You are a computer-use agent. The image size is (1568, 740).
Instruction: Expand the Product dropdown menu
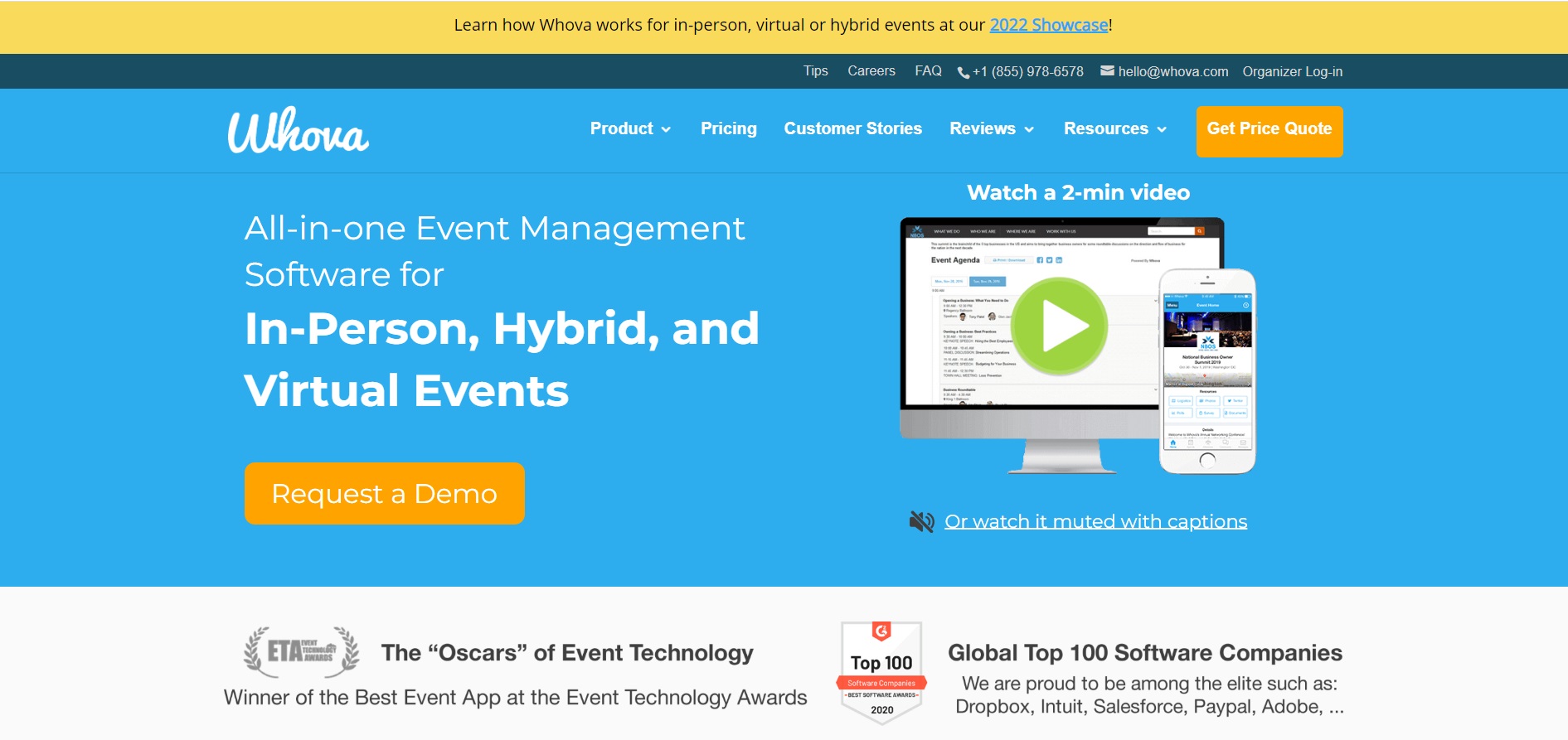pos(630,128)
